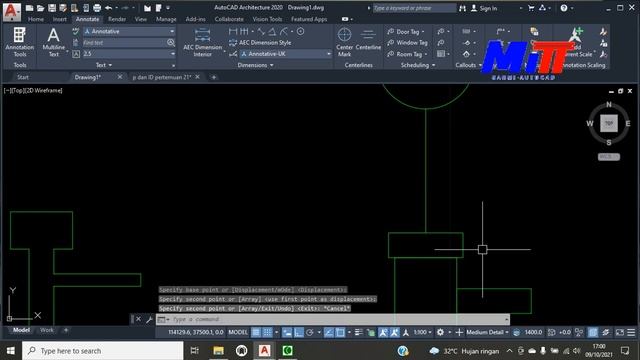The width and height of the screenshot is (640, 360).
Task: Select the Multiline Text tool
Action: click(53, 42)
